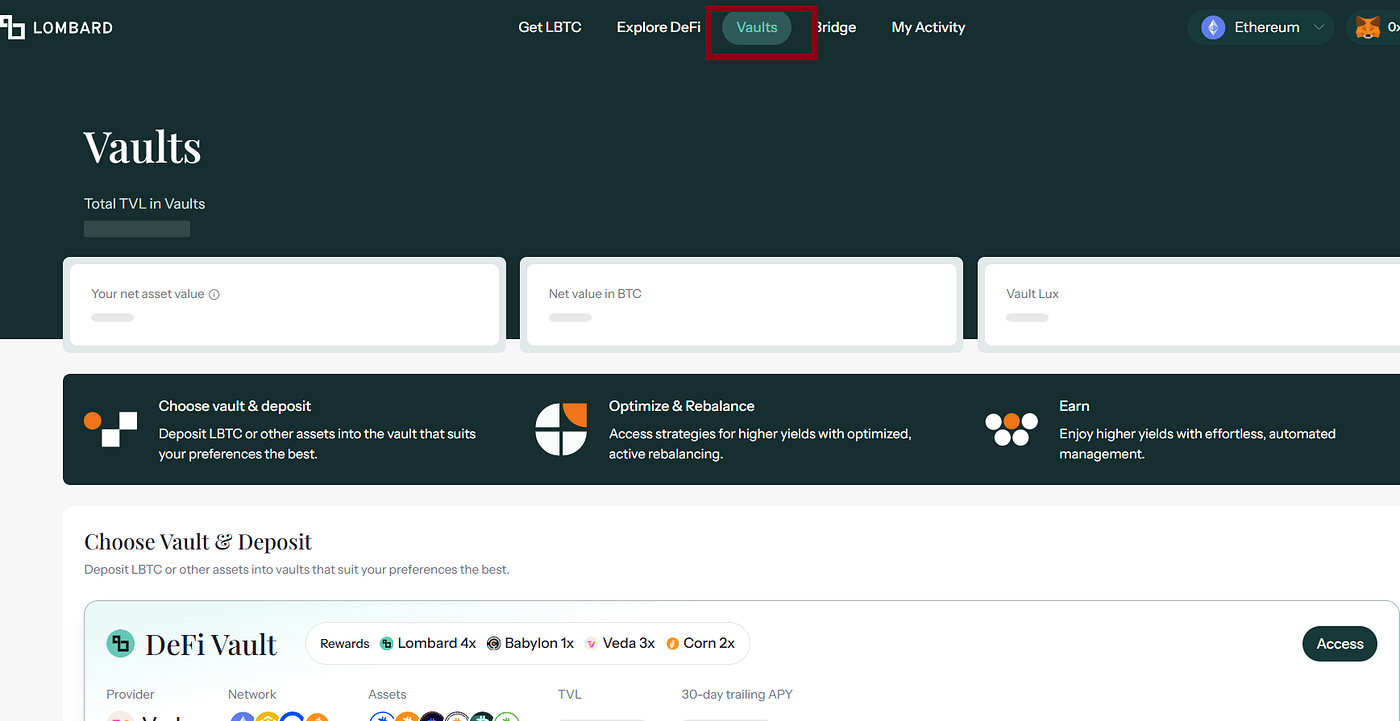Viewport: 1400px width, 721px height.
Task: Click the Babylon 1x reward icon
Action: pos(494,643)
